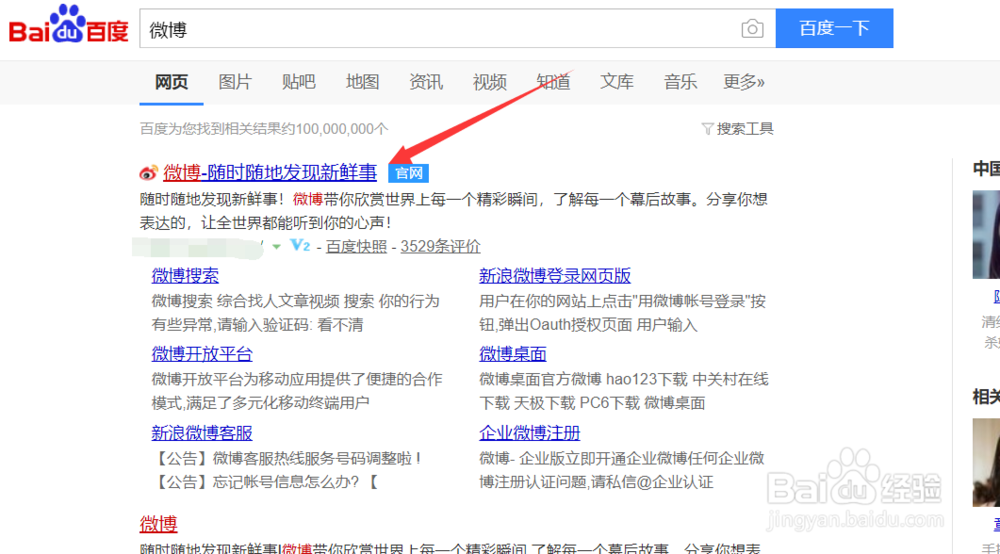Switch to the 贴吧 tab
Viewport: 1000px width, 554px height.
click(298, 82)
